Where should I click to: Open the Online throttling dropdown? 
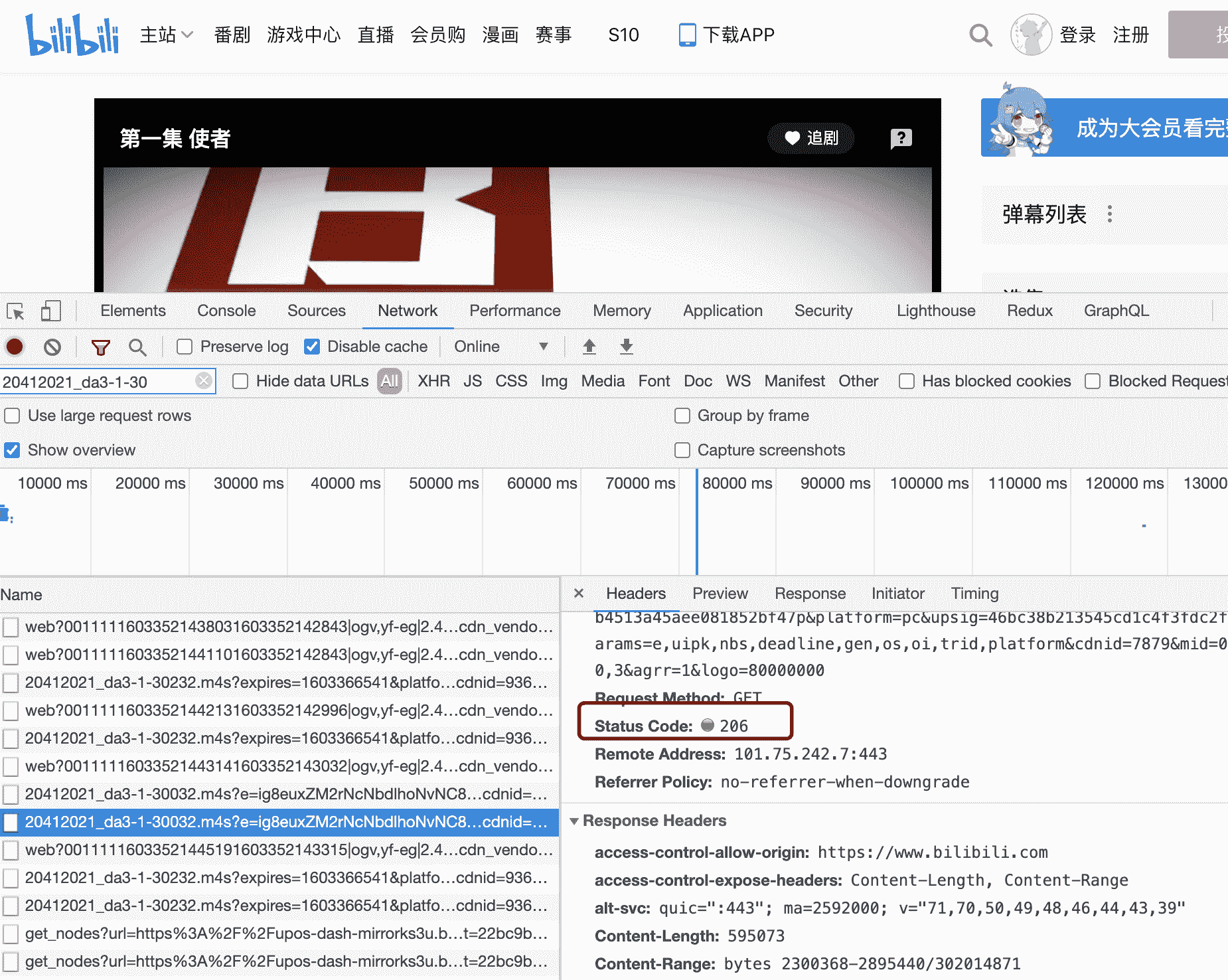[503, 346]
